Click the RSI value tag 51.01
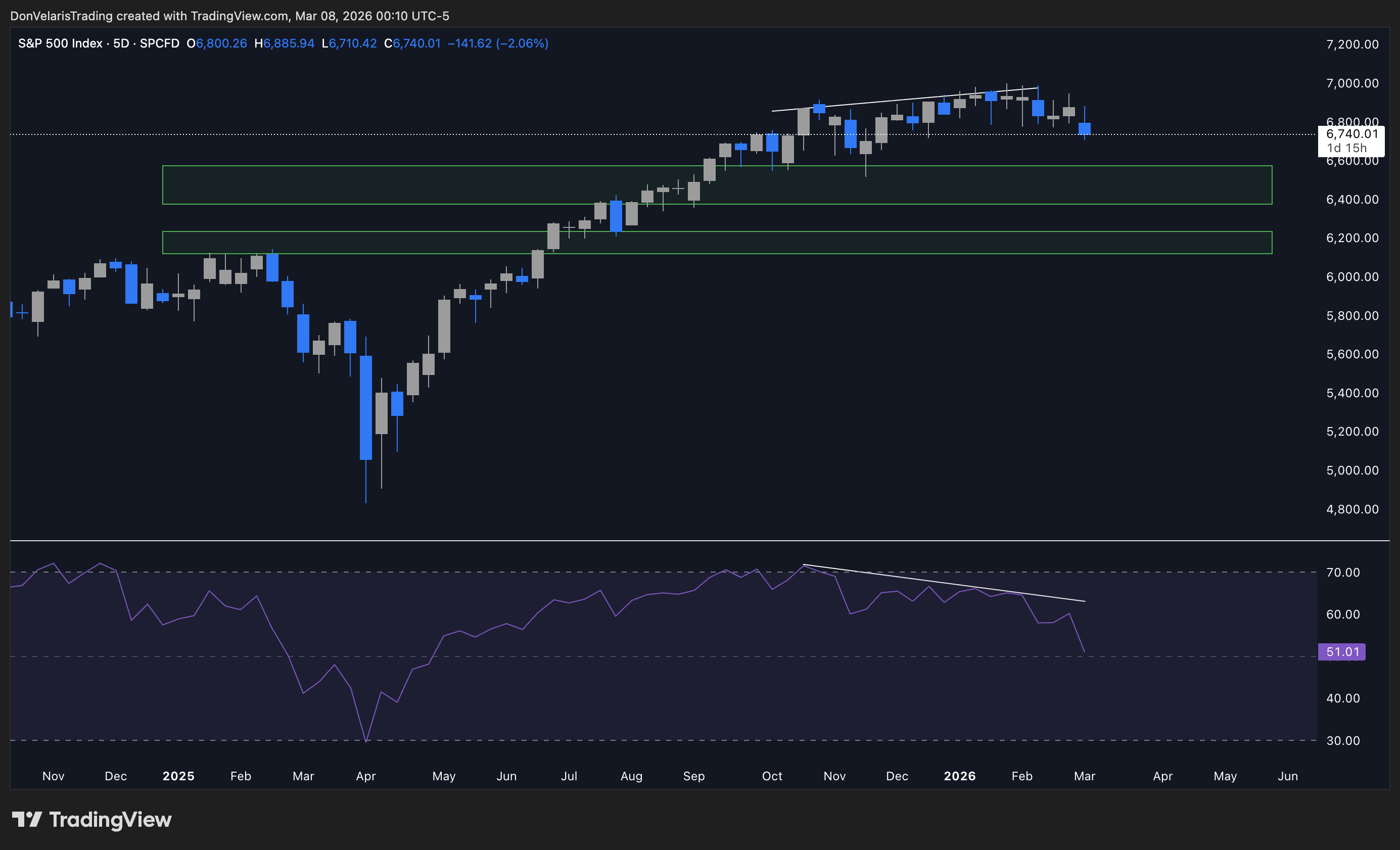 (1342, 652)
